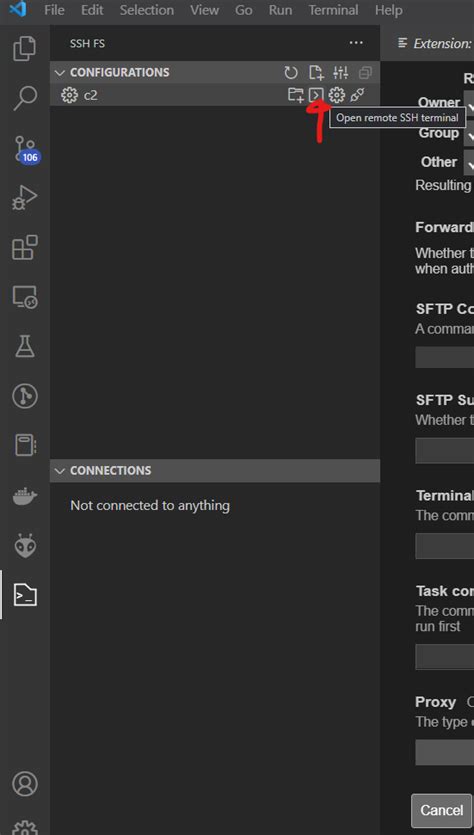Edit c2 configuration via gear icon
Screen dimensions: 474x835
[336, 95]
